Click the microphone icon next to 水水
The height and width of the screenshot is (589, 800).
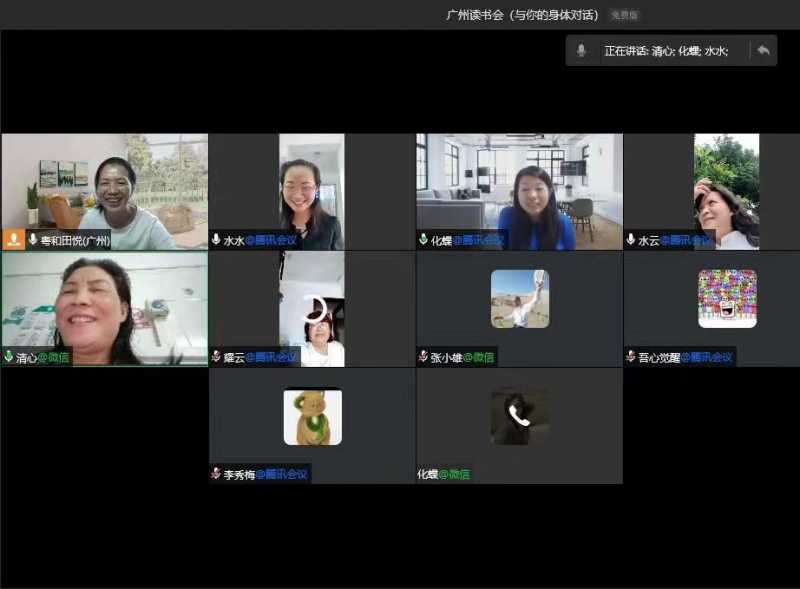coord(216,240)
